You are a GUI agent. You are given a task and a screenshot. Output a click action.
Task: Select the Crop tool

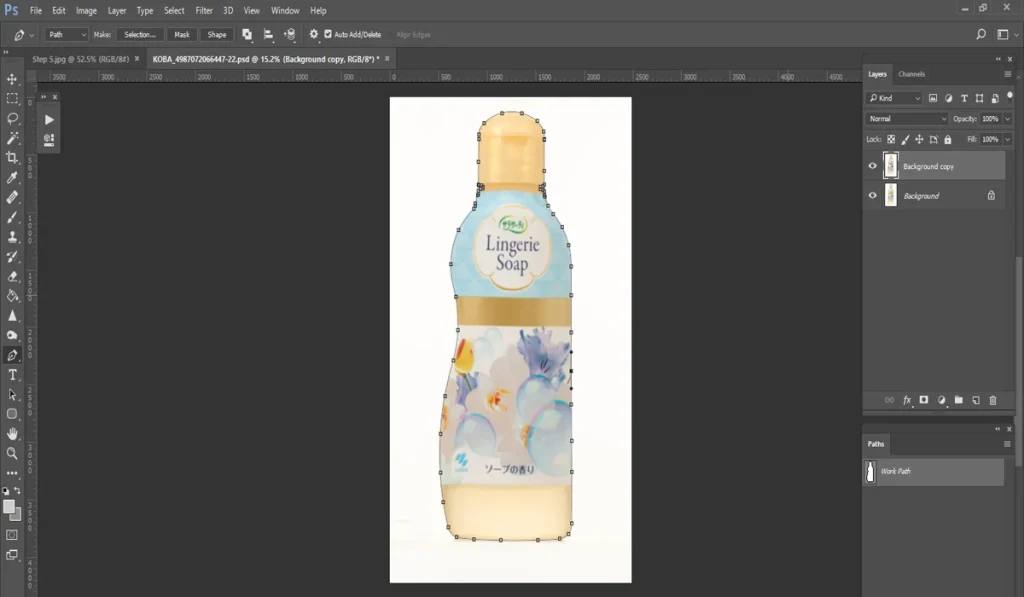(x=12, y=157)
